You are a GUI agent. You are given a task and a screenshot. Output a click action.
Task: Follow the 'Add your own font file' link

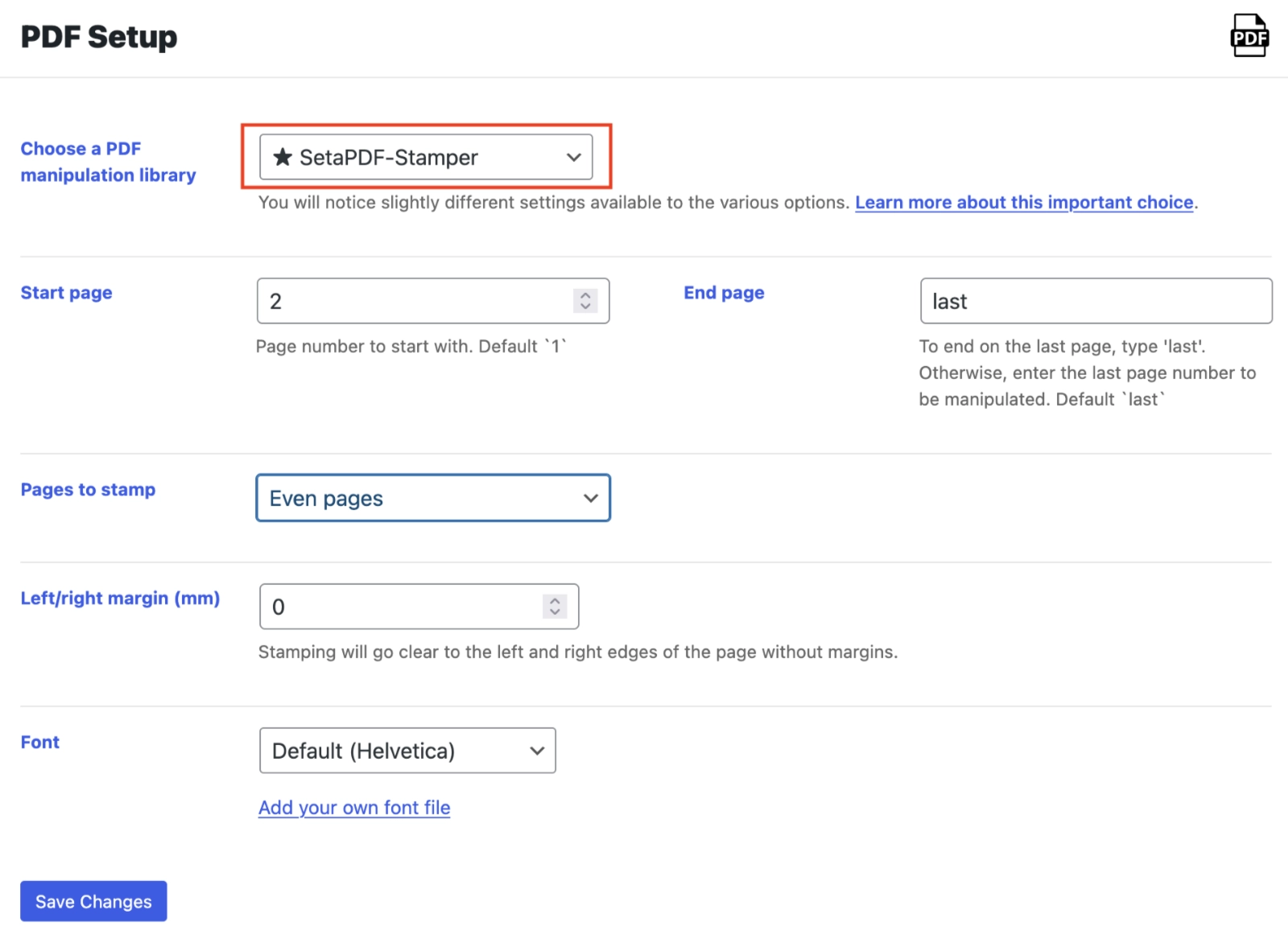pyautogui.click(x=354, y=808)
